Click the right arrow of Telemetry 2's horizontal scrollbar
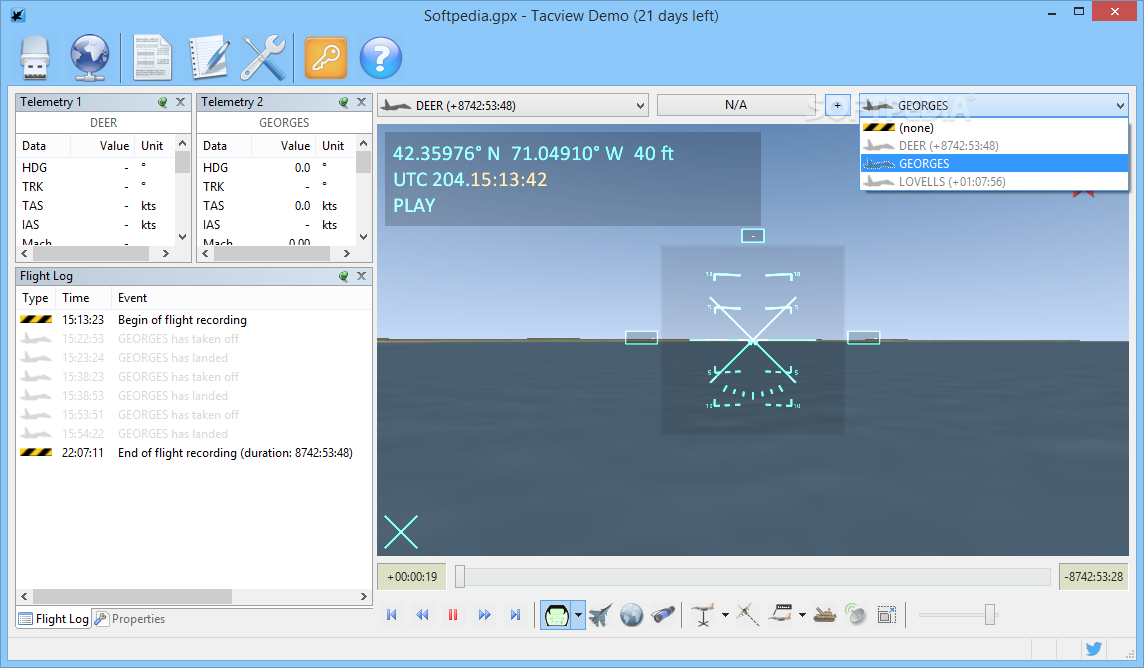 (347, 254)
